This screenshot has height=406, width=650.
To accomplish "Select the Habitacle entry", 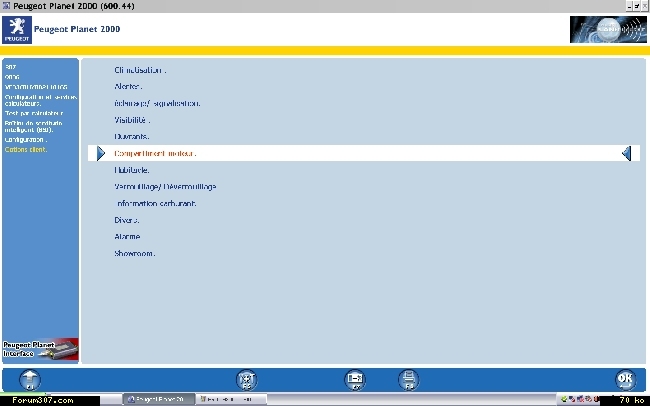I will [131, 170].
